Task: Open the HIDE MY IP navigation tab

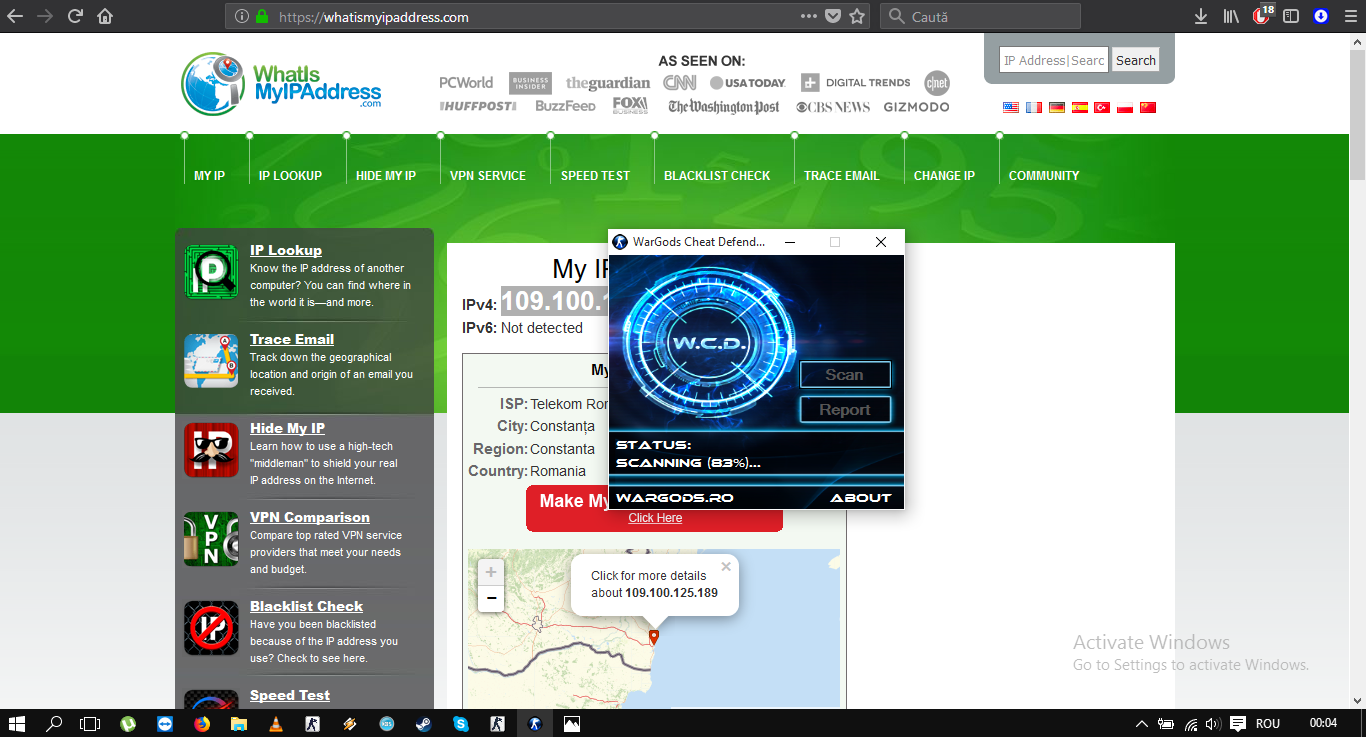Action: pos(386,175)
